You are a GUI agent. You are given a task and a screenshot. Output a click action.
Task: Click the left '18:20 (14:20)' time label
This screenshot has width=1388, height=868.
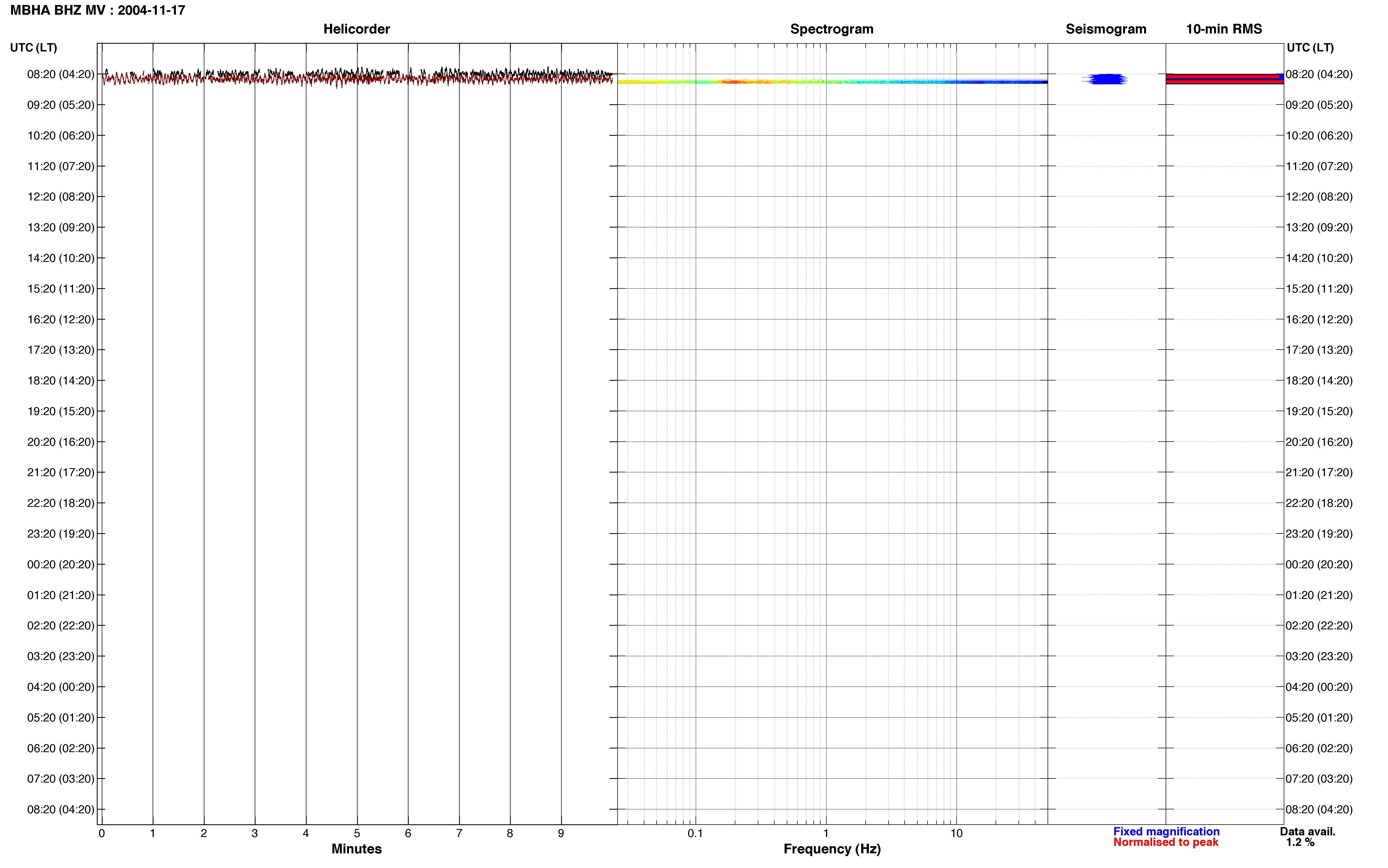click(x=61, y=380)
